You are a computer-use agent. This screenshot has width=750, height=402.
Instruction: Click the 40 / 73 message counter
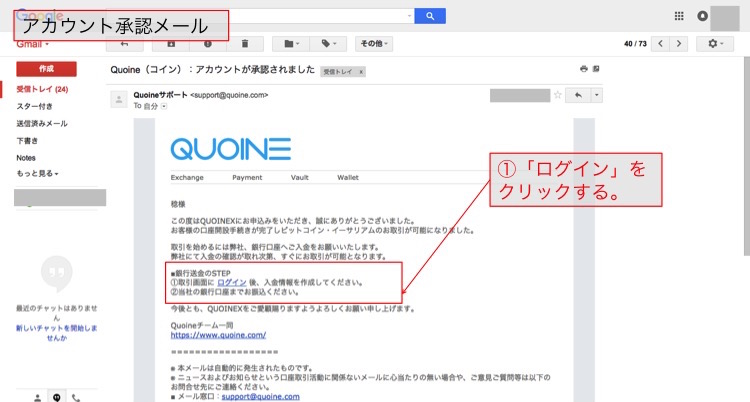tap(635, 44)
